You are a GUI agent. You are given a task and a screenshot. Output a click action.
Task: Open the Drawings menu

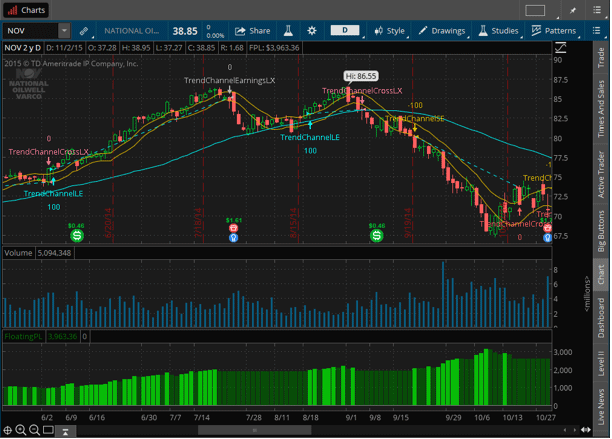(x=441, y=31)
